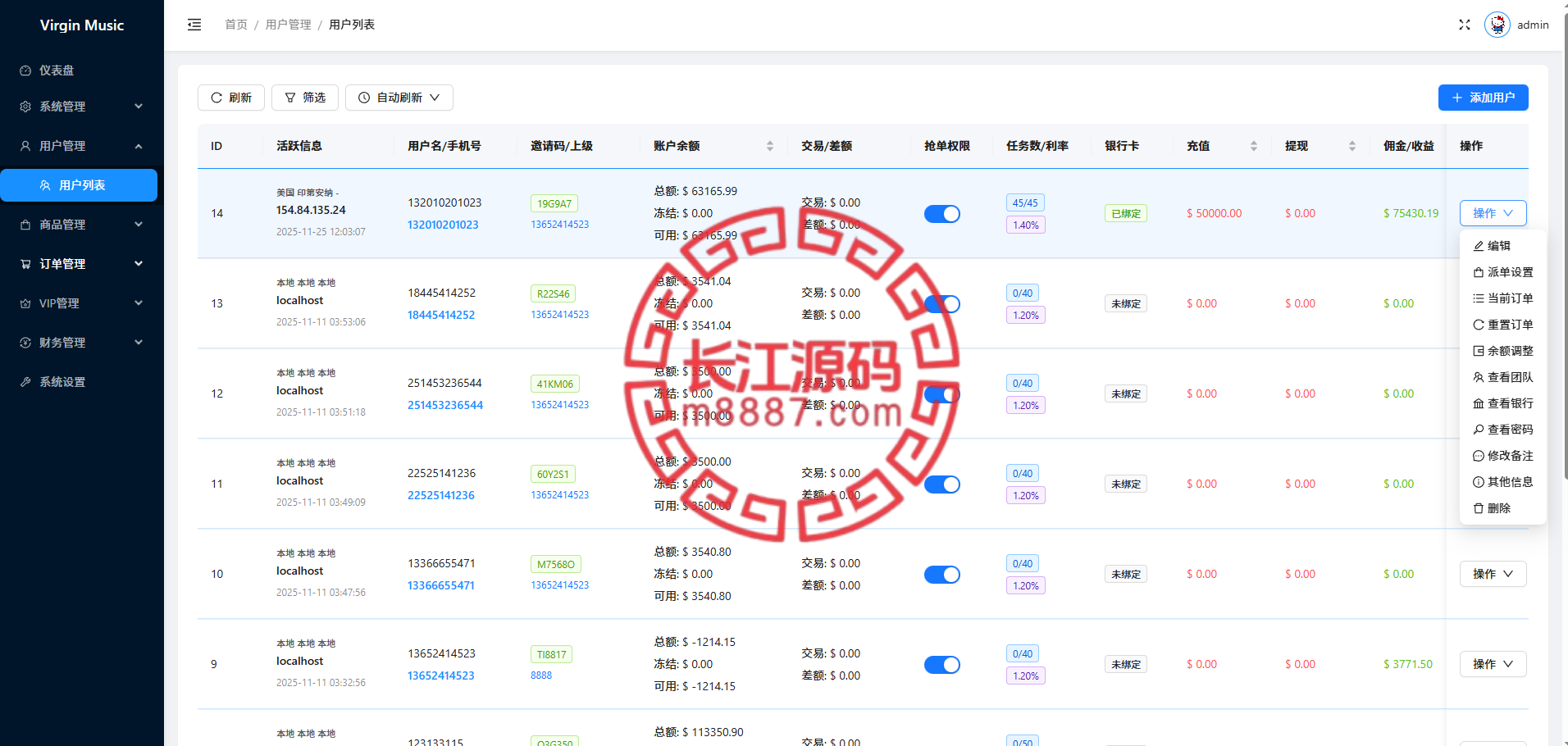Click the team icon beside 查看团队
The width and height of the screenshot is (1568, 746).
(x=1479, y=377)
